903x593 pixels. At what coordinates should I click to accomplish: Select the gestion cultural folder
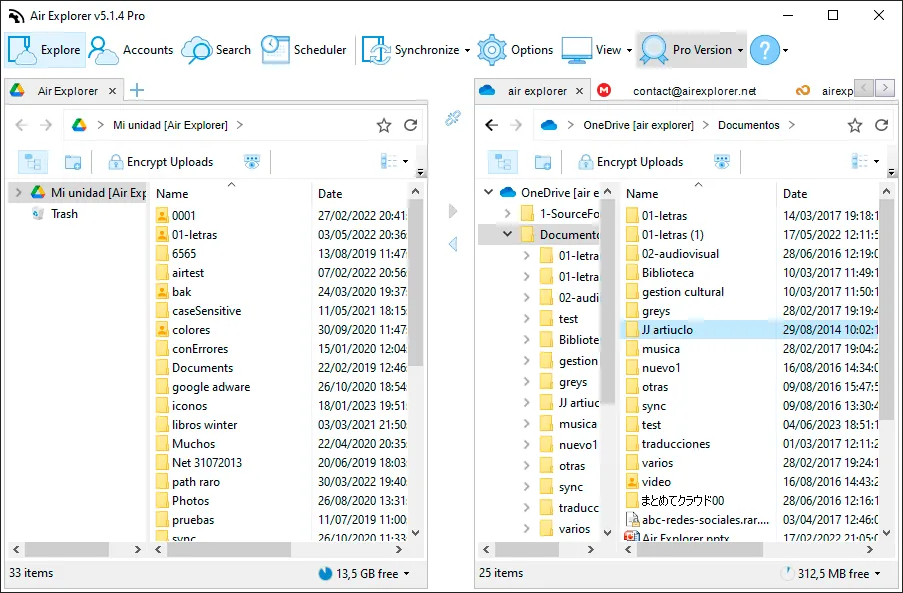coord(682,292)
